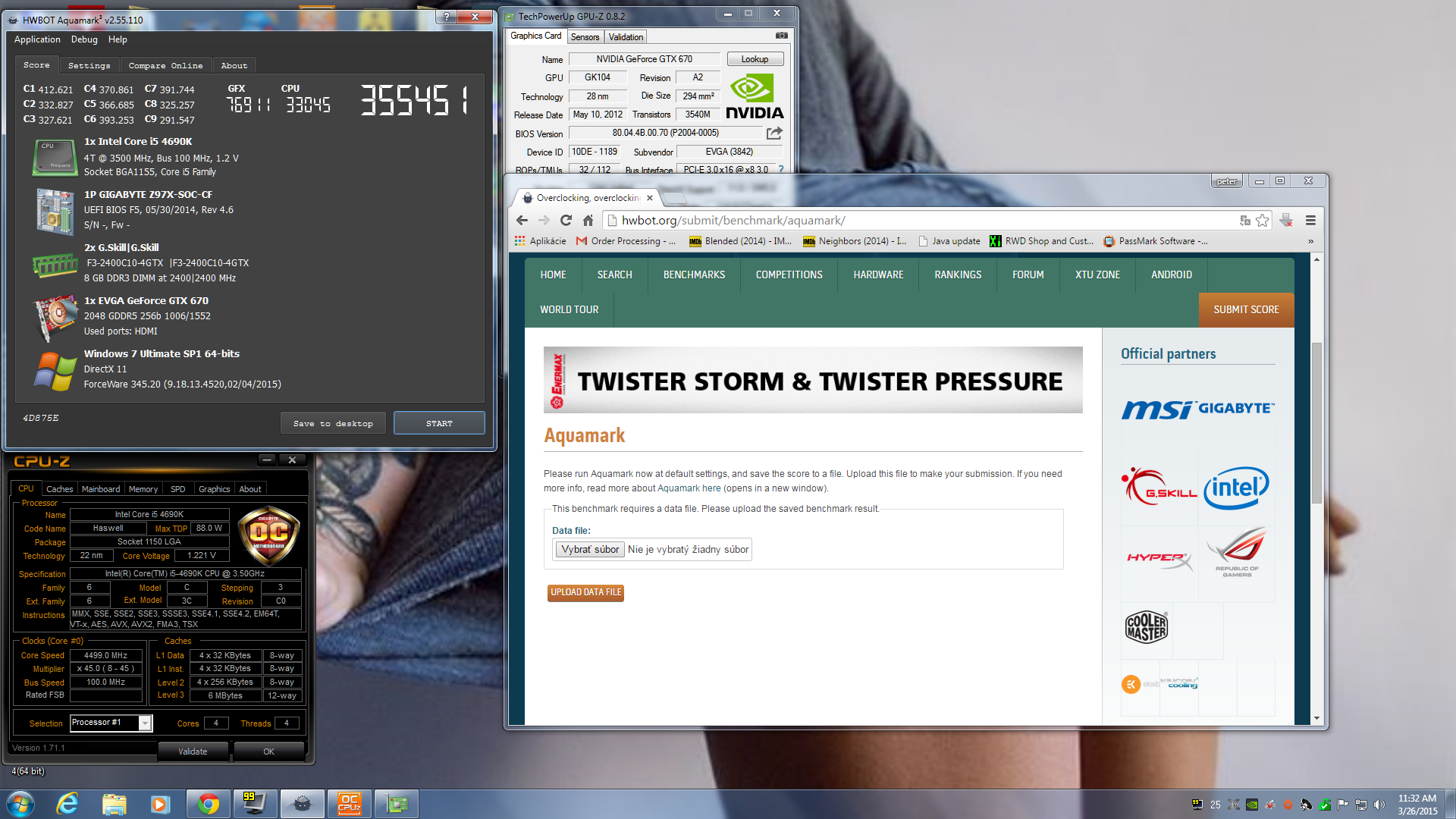Open the Origin tray icon
The image size is (1456, 819).
pyautogui.click(x=1288, y=805)
